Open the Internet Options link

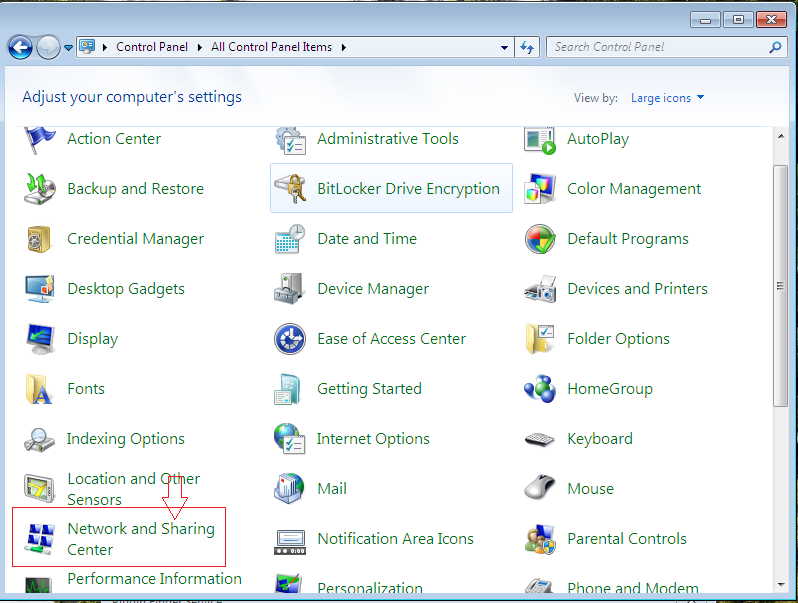tap(373, 439)
